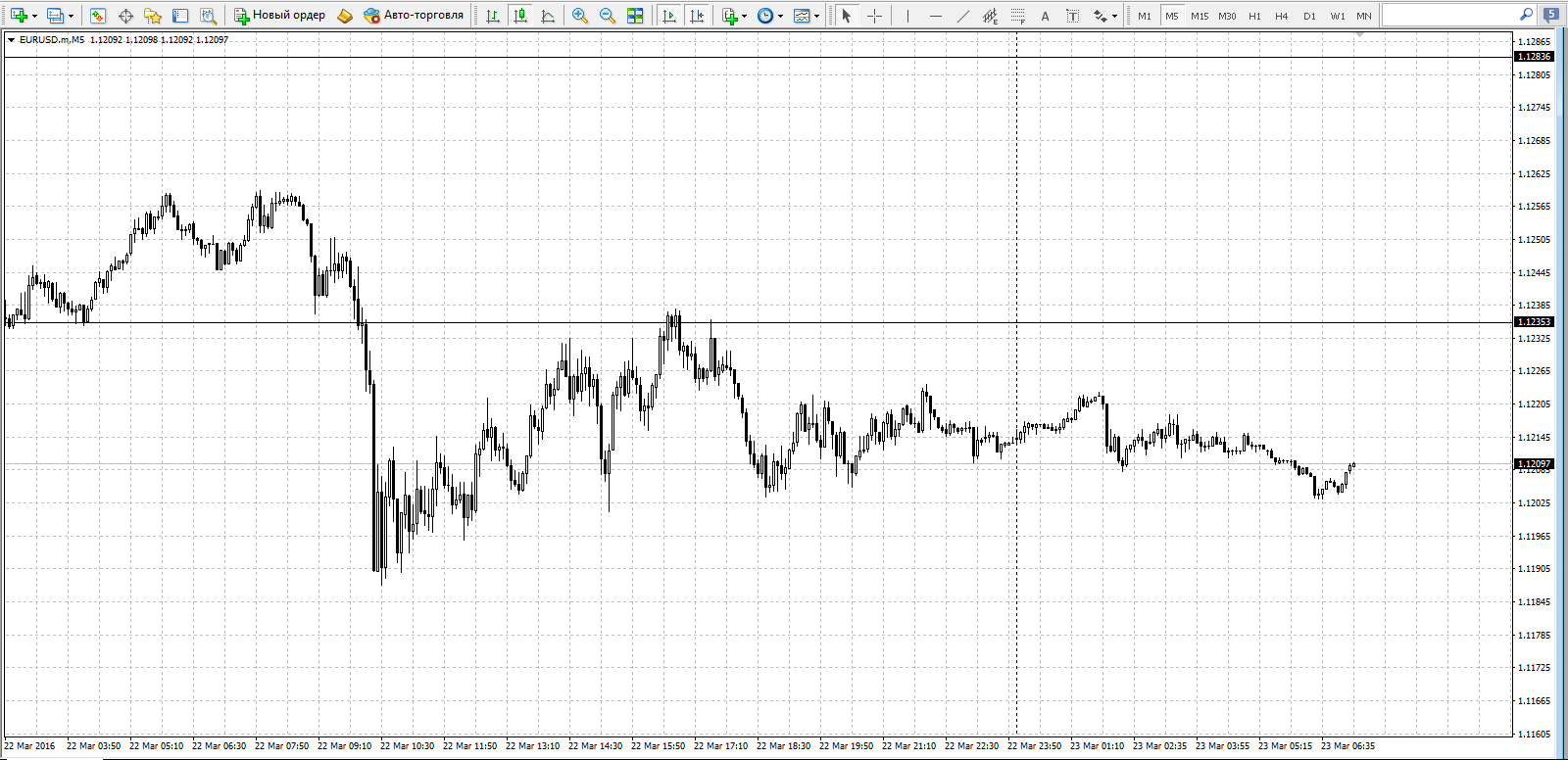The image size is (1568, 760).
Task: Toggle Авто-торговля (auto trading)
Action: click(414, 16)
